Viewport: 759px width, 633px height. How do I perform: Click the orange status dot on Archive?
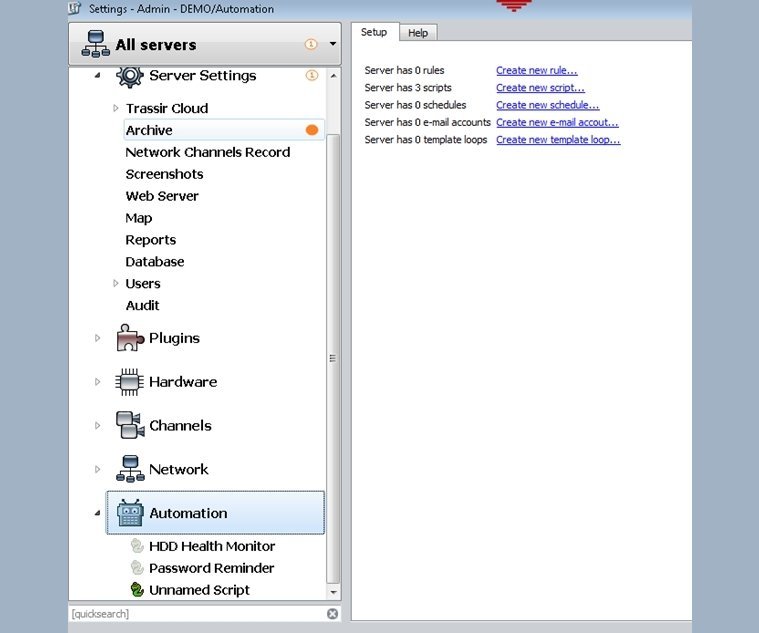(312, 130)
